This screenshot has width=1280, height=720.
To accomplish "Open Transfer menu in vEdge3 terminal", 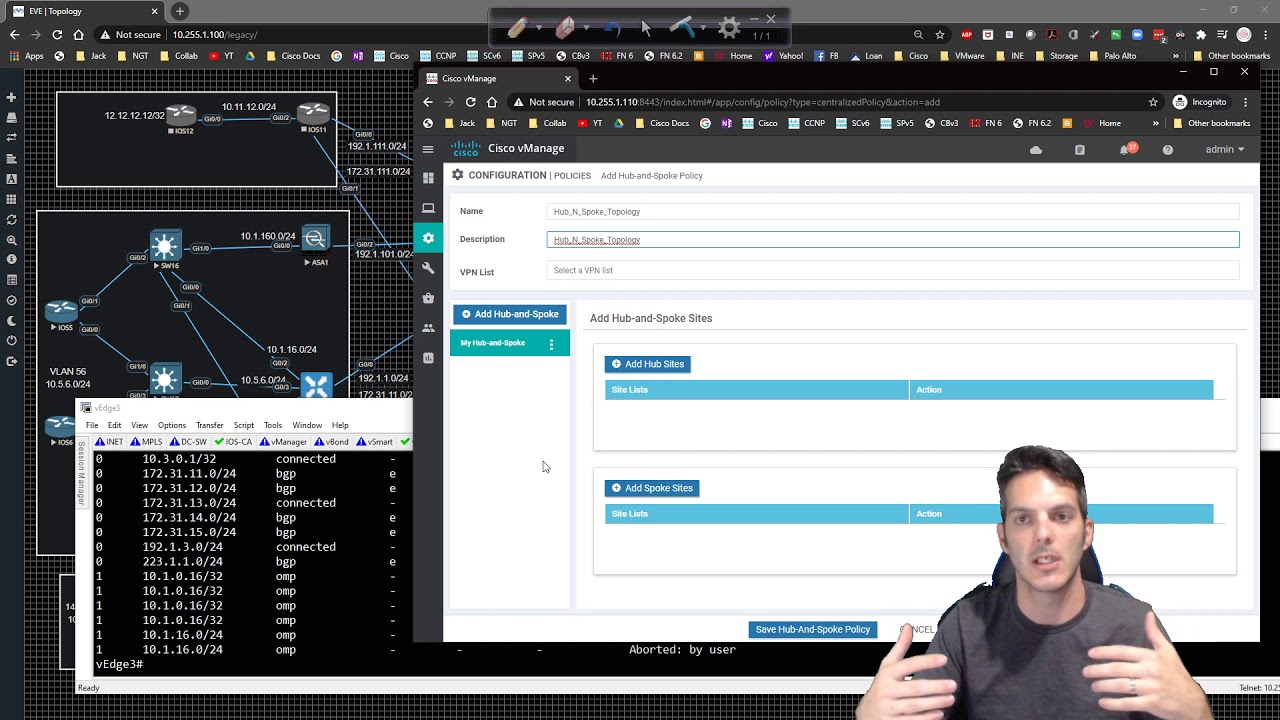I will click(209, 425).
